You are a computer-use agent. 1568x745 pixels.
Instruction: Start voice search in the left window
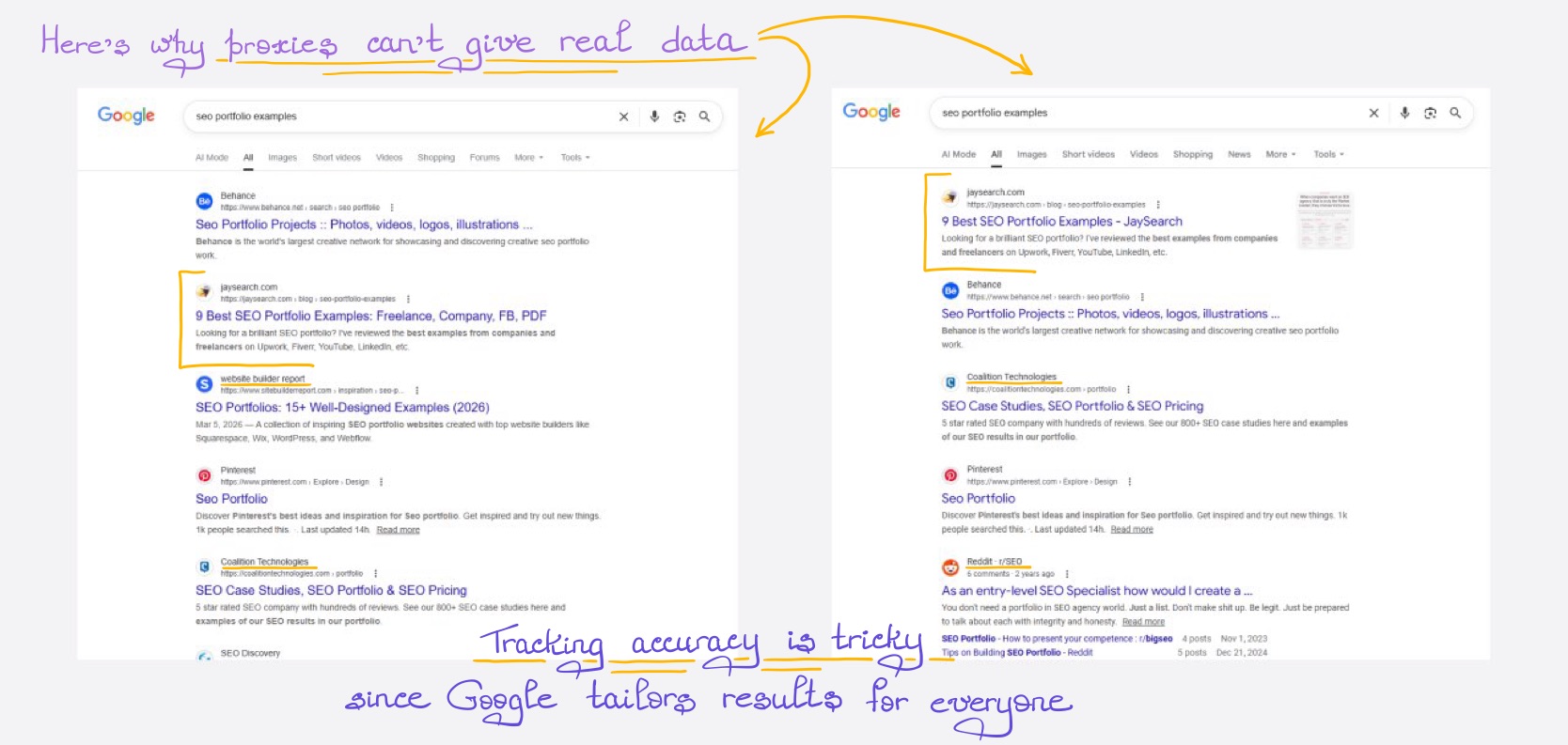pyautogui.click(x=654, y=116)
